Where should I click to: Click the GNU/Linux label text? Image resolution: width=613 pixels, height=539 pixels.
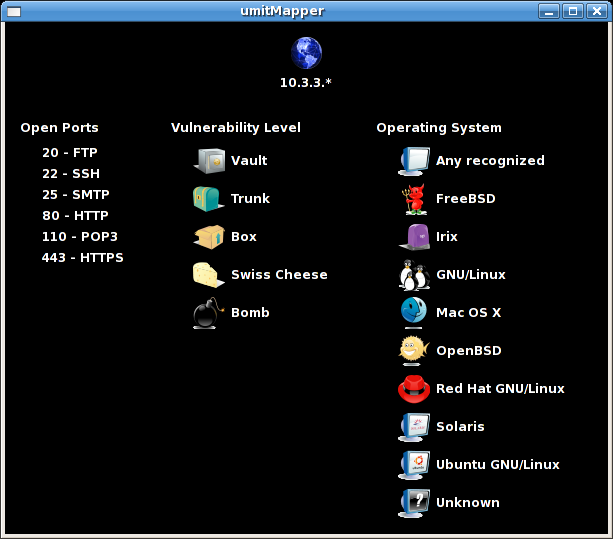tap(471, 275)
